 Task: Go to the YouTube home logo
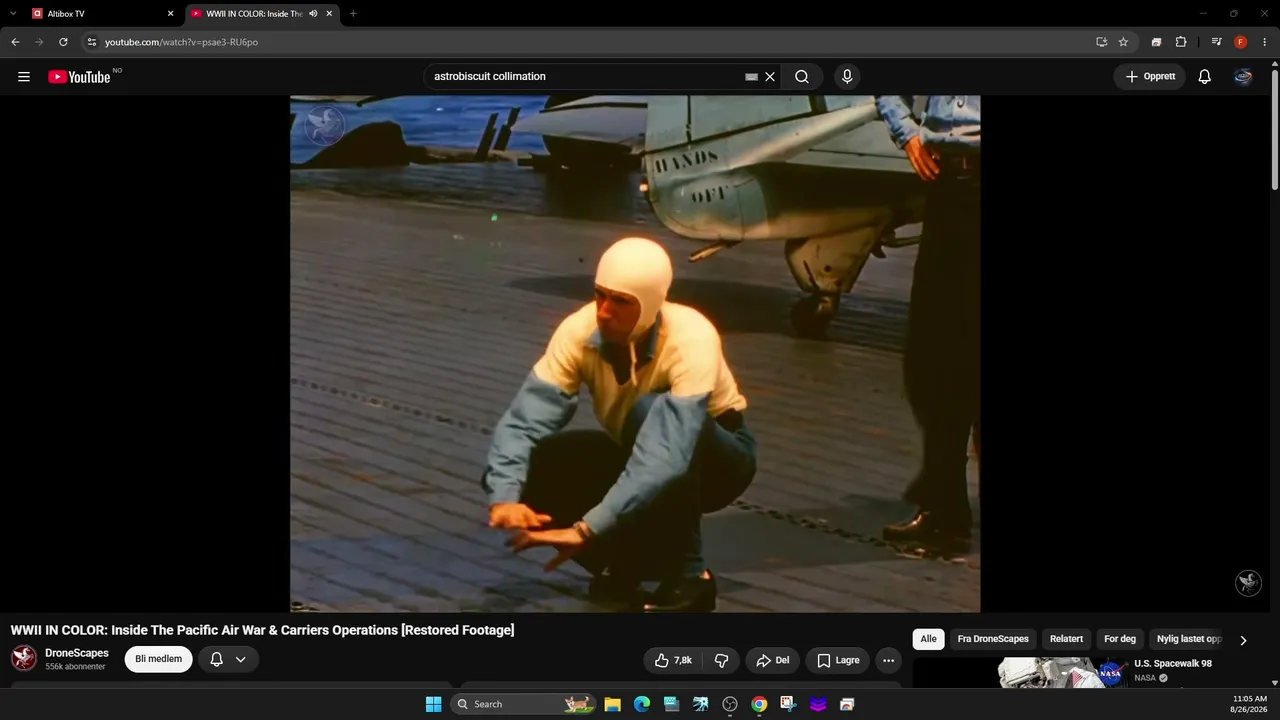tap(79, 77)
